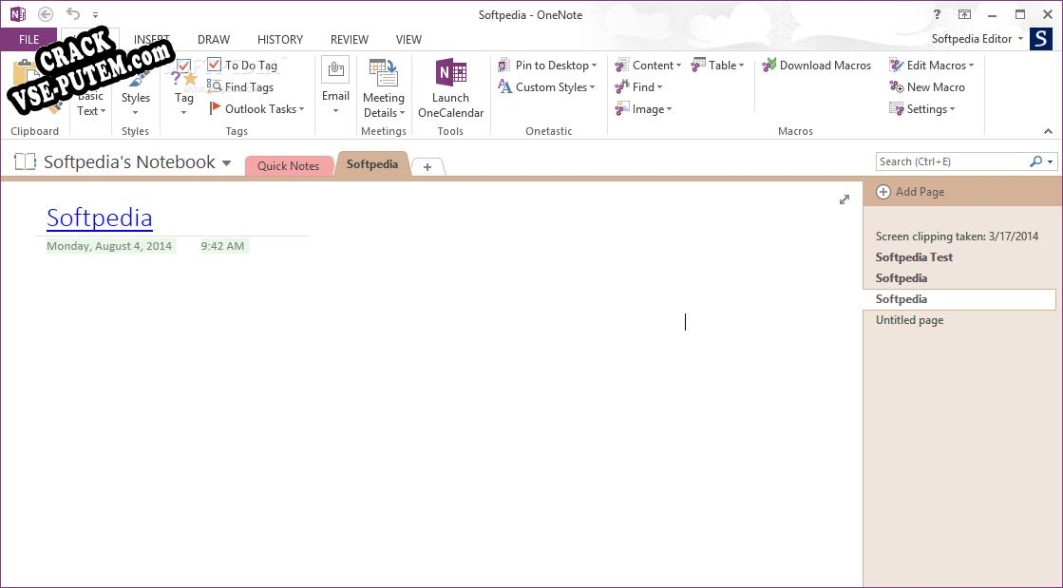Open the Softpedia Test page
Viewport: 1063px width, 588px height.
point(914,257)
